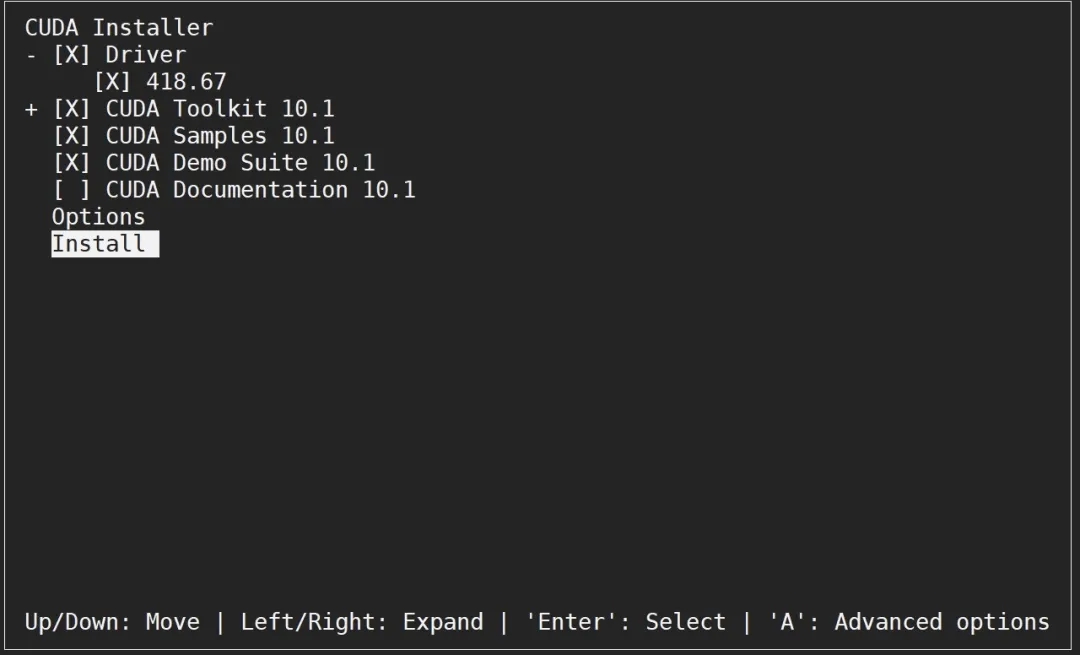This screenshot has height=655, width=1080.
Task: Select the CUDA Demo Suite 10.1 label
Action: point(240,163)
